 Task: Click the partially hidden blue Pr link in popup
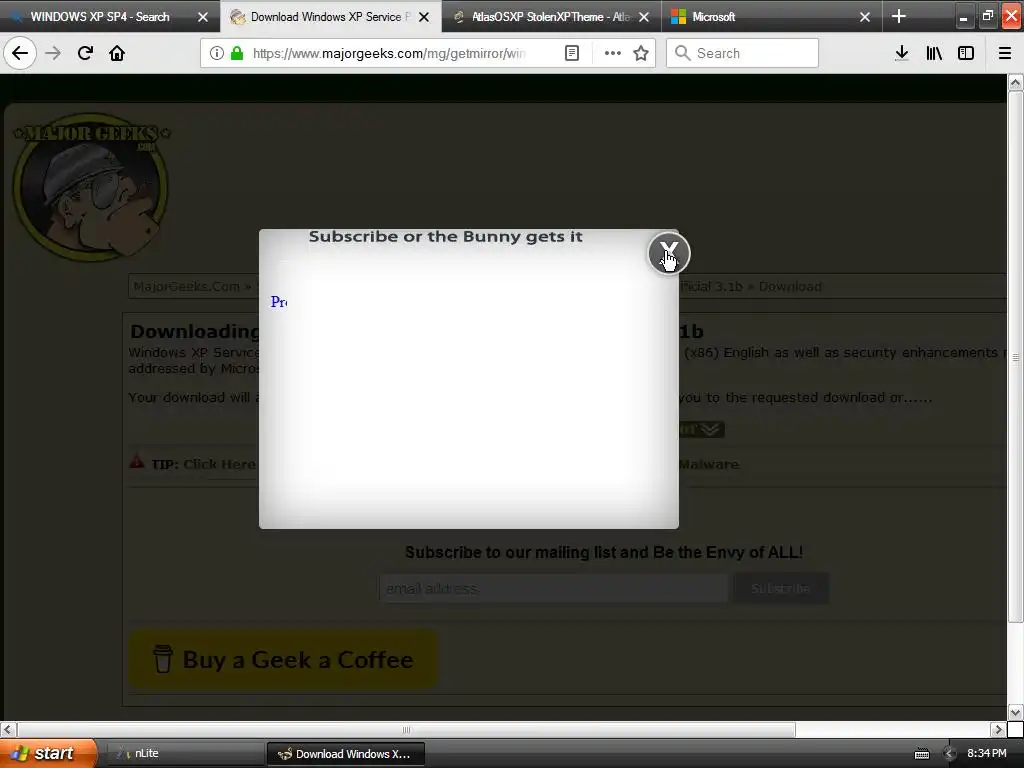tap(279, 302)
